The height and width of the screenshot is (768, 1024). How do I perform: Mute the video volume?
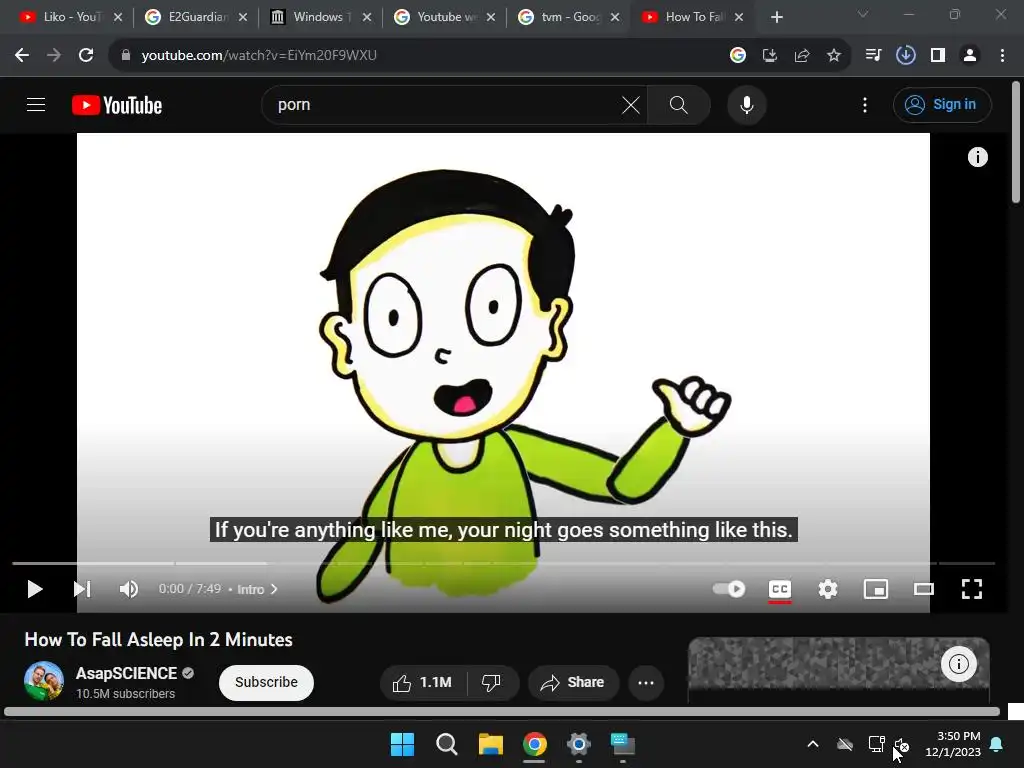tap(129, 589)
